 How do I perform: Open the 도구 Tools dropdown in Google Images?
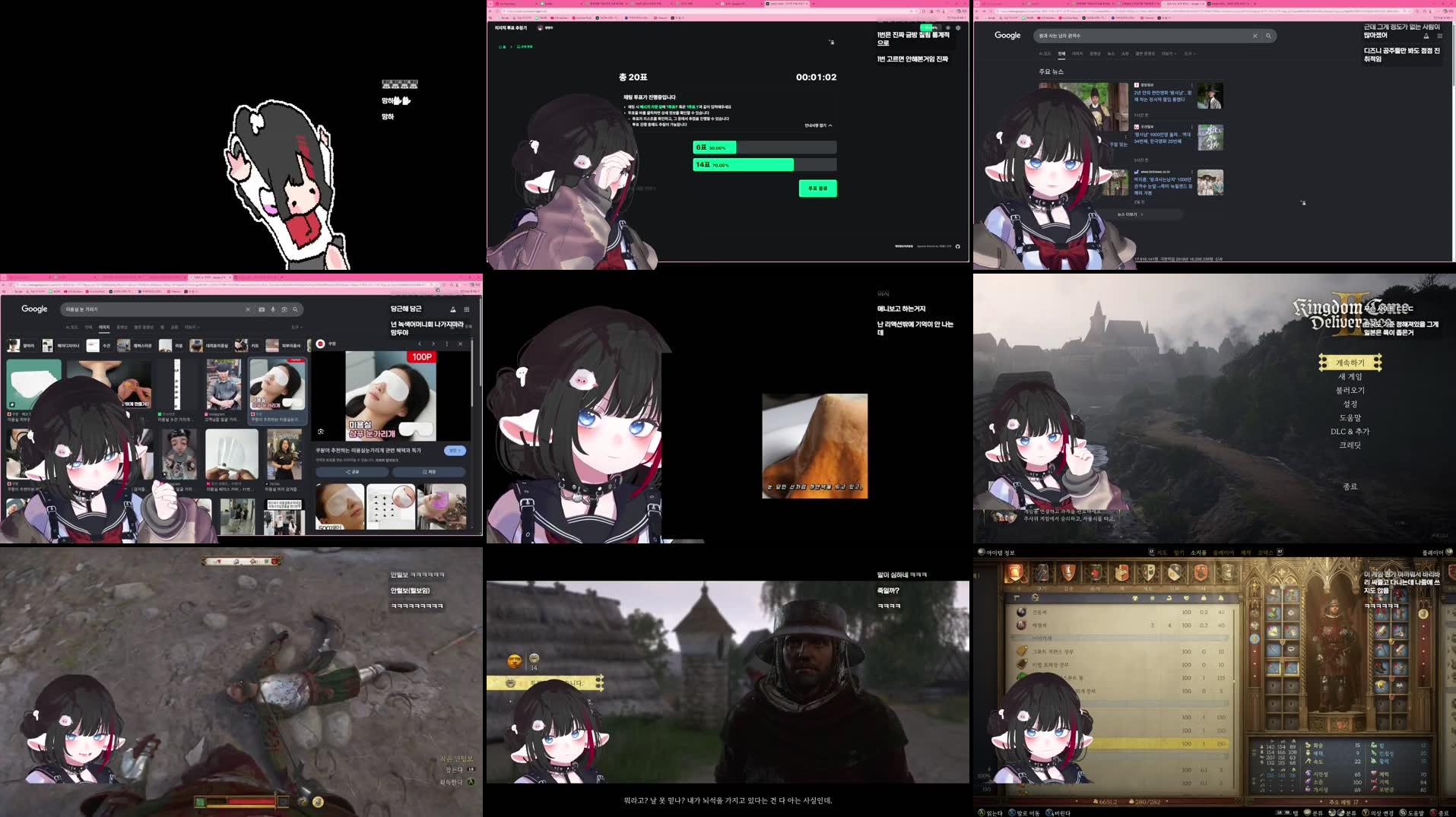[x=297, y=326]
